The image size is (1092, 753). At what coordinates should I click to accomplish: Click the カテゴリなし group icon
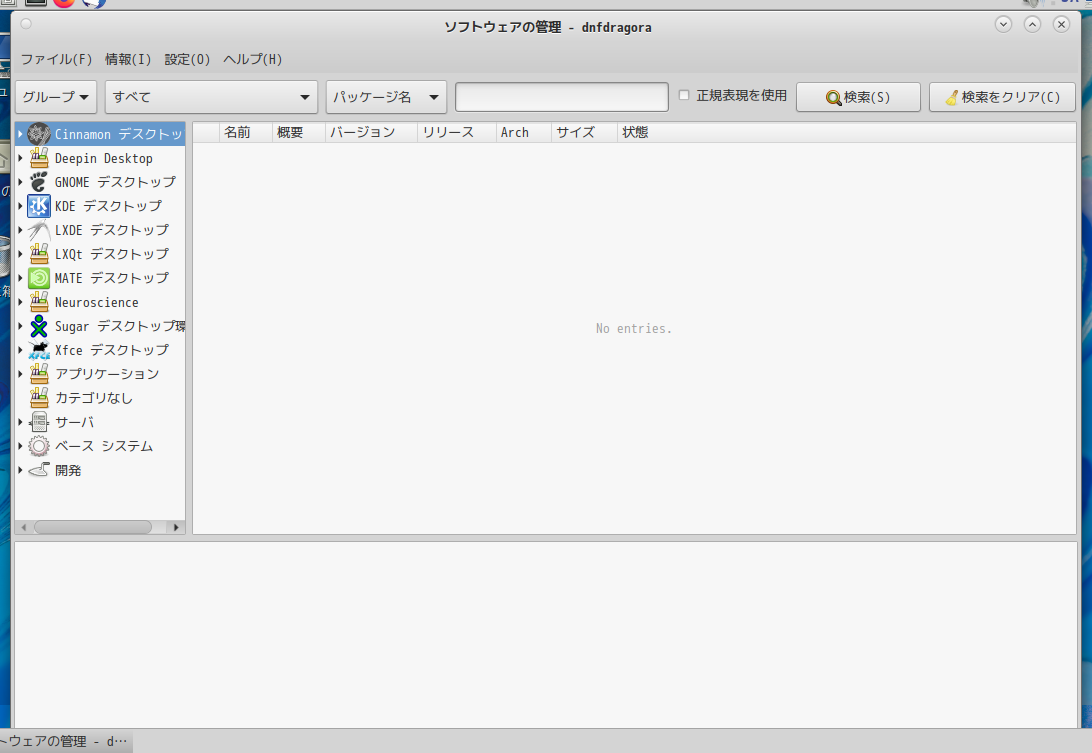(x=39, y=398)
